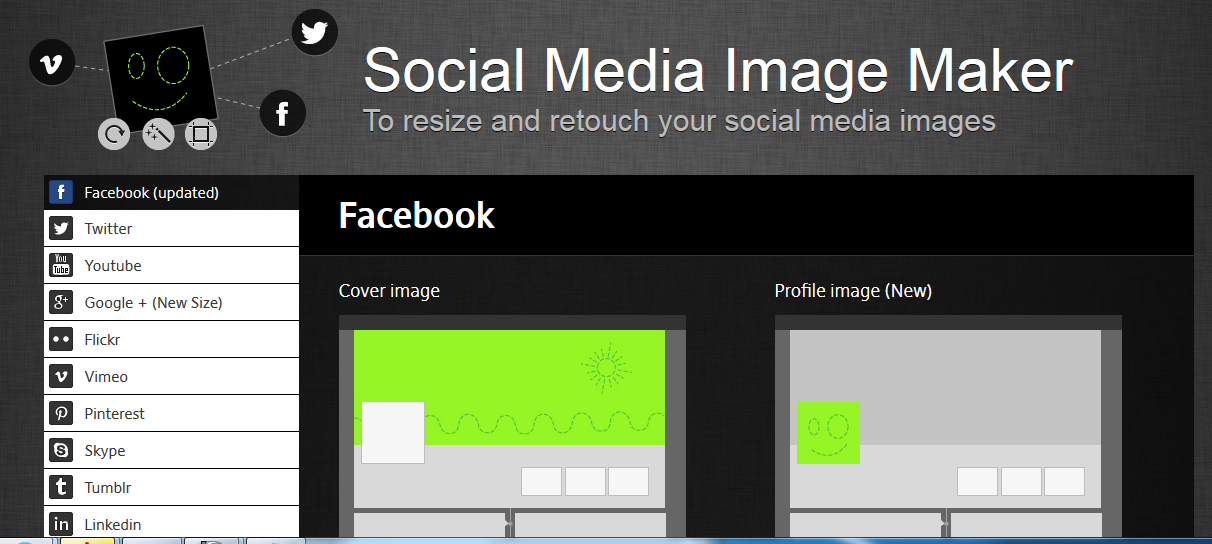Click the Twitter bird circle icon in header
Screen dimensions: 1212x544
click(x=314, y=33)
